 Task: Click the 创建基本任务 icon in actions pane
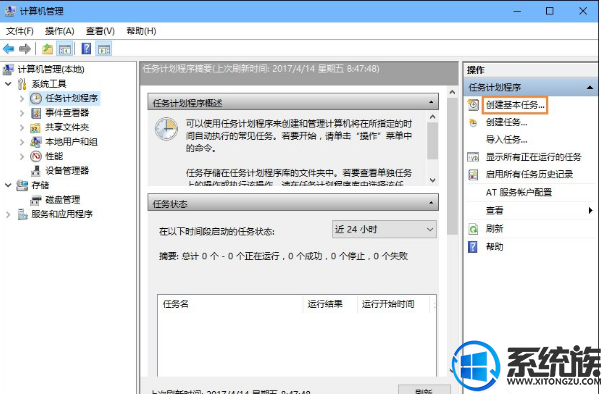(x=473, y=105)
